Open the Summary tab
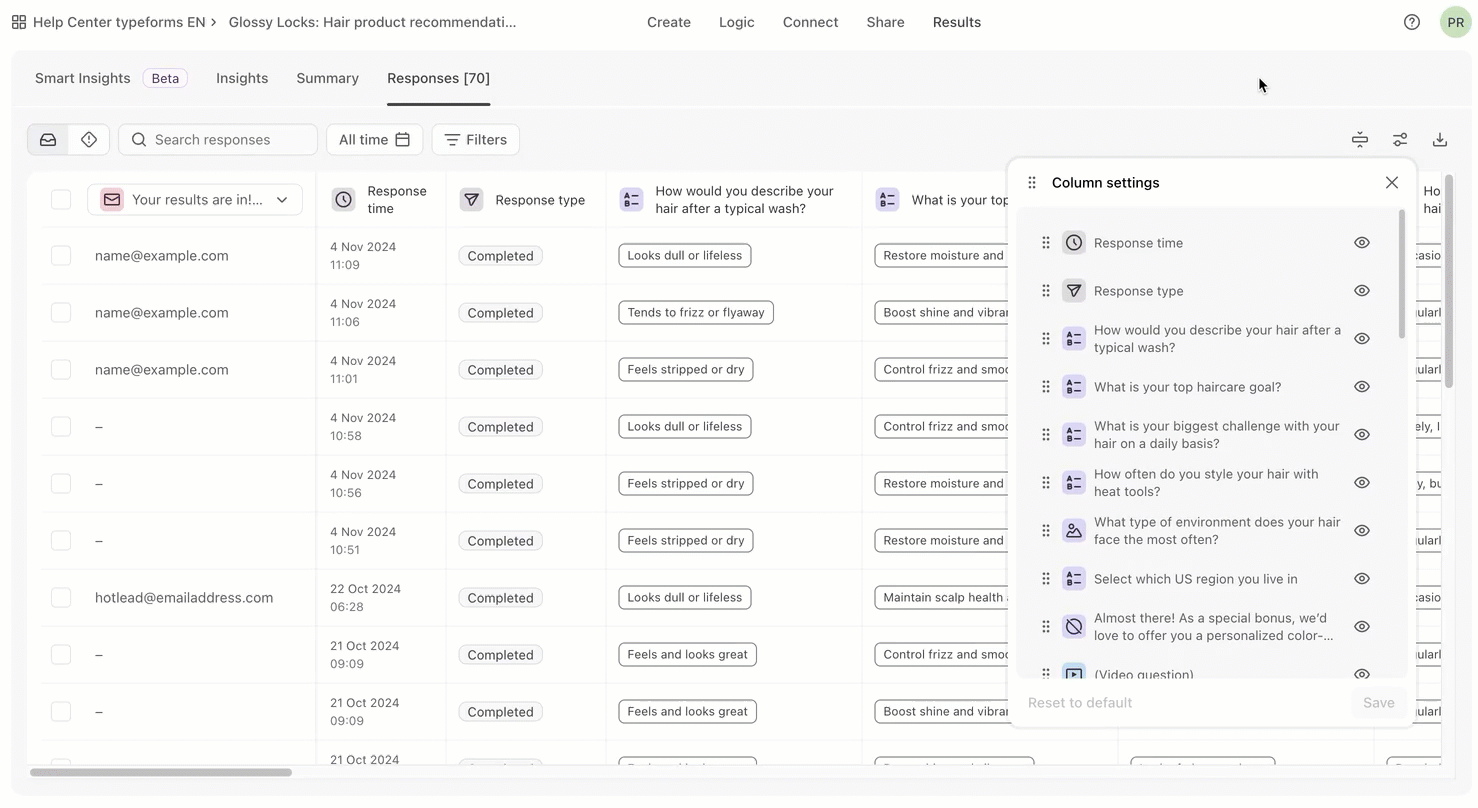The width and height of the screenshot is (1478, 808). [328, 78]
